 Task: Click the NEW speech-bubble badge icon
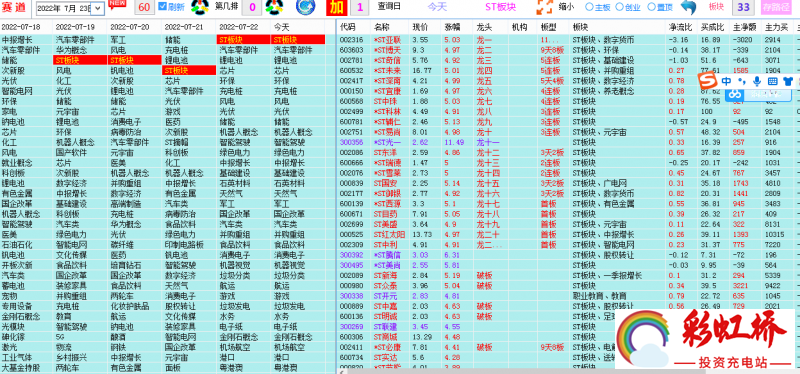click(118, 4)
